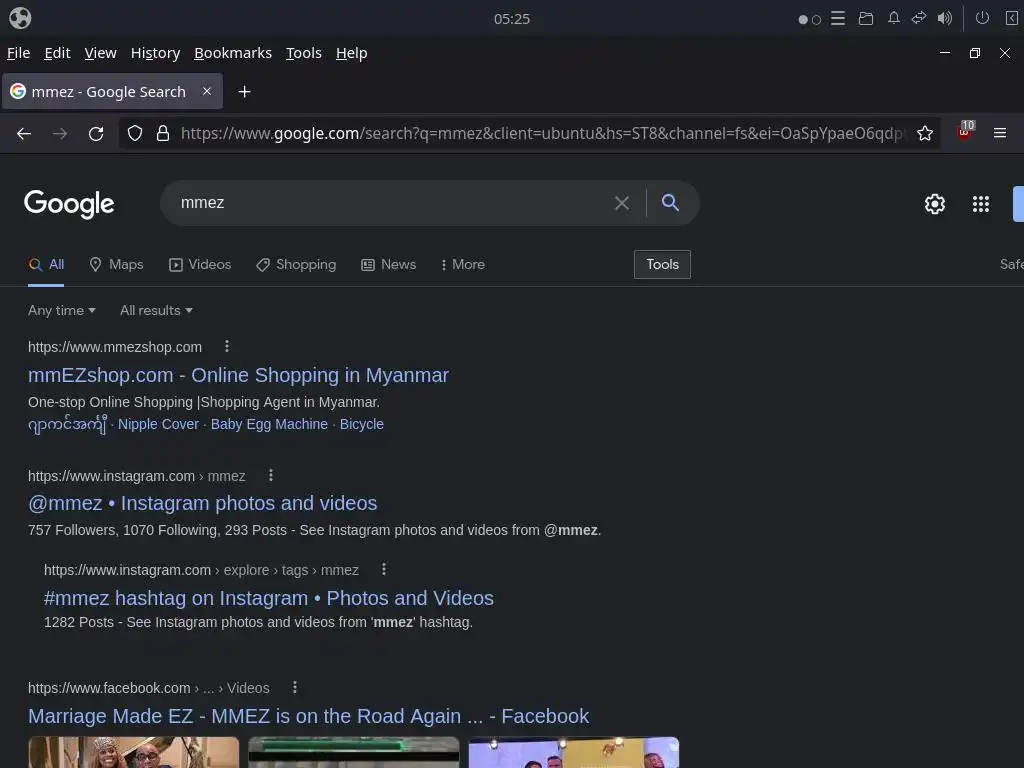Open the network connection tray icon
This screenshot has height=768, width=1024.
tap(919, 18)
